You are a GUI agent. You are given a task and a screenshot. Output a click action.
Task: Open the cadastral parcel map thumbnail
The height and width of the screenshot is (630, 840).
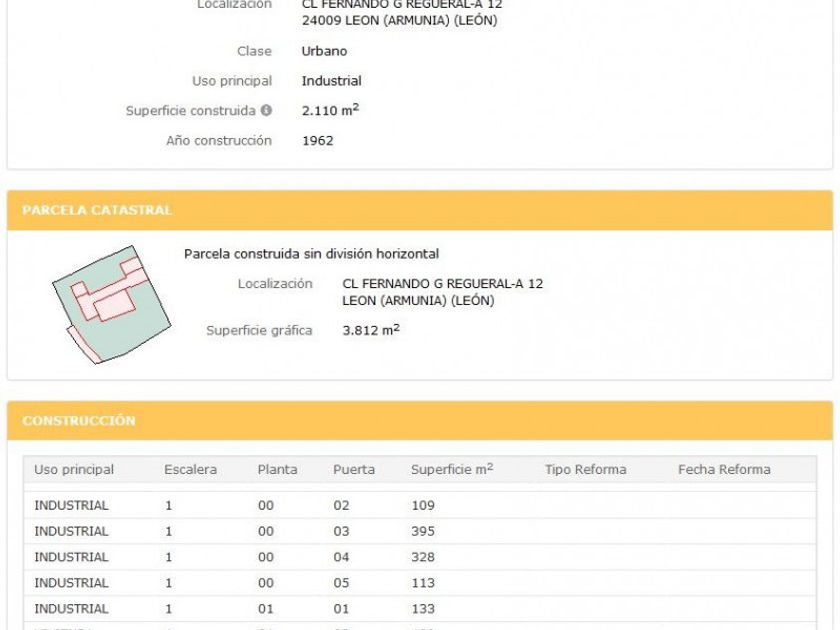pos(111,305)
